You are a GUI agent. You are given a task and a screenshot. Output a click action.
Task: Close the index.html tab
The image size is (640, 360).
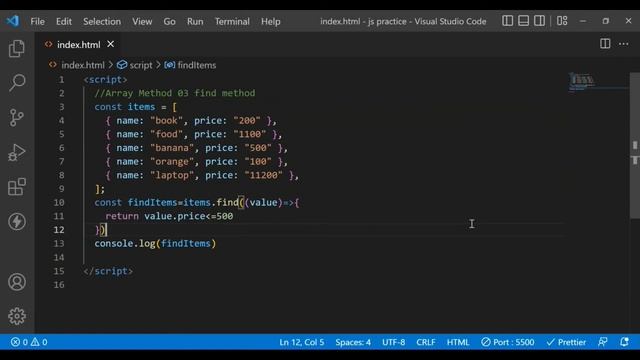tap(111, 44)
